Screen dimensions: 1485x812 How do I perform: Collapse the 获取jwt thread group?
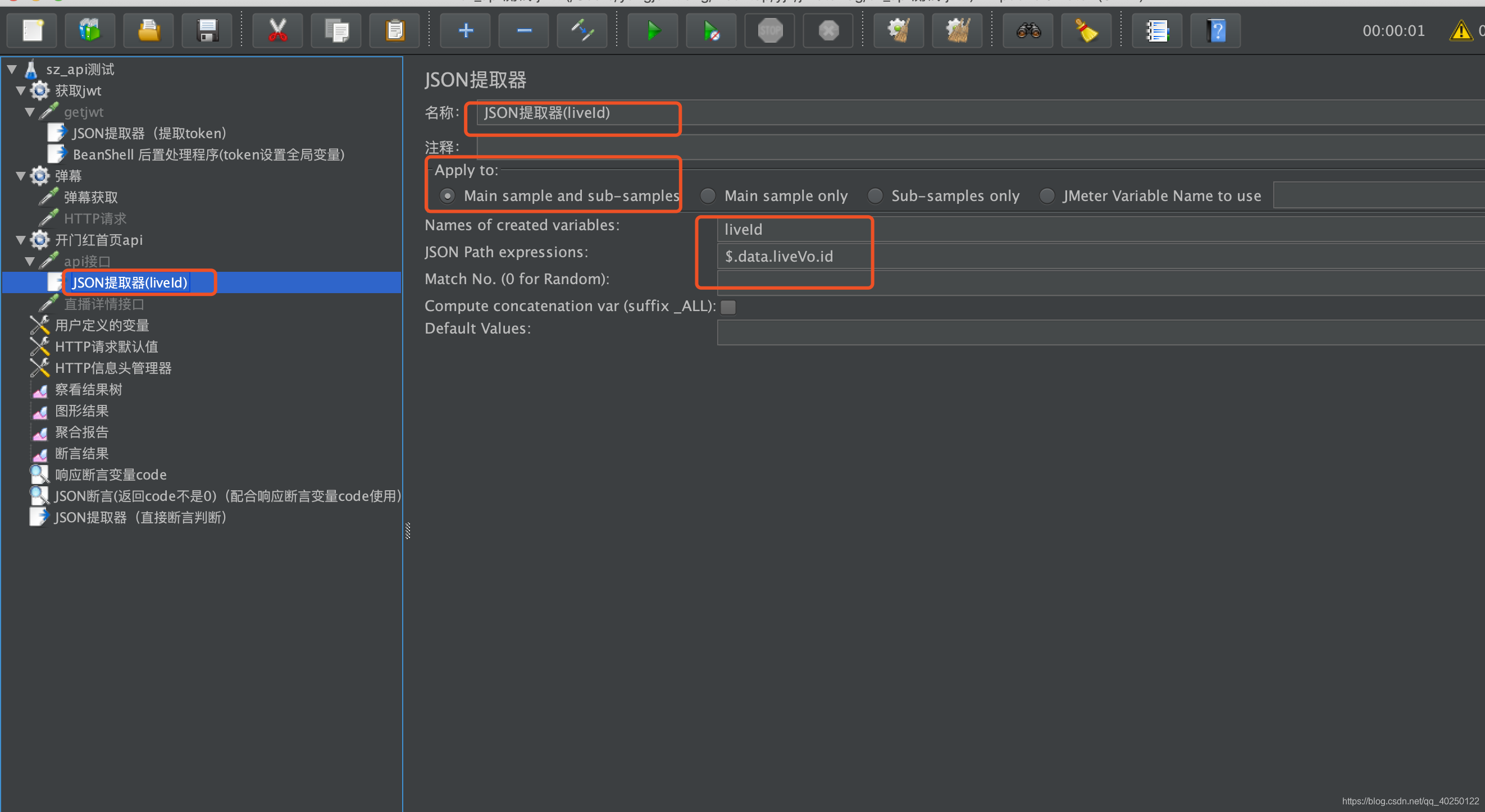(x=21, y=91)
